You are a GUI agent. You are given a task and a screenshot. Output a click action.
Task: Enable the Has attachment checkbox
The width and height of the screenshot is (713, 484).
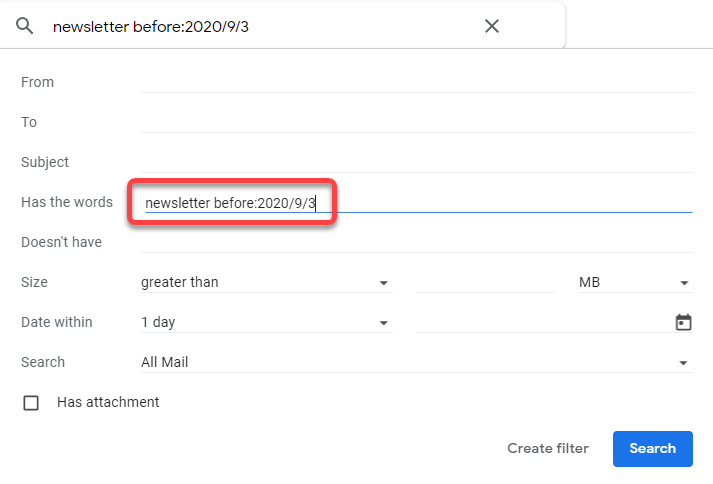click(31, 403)
